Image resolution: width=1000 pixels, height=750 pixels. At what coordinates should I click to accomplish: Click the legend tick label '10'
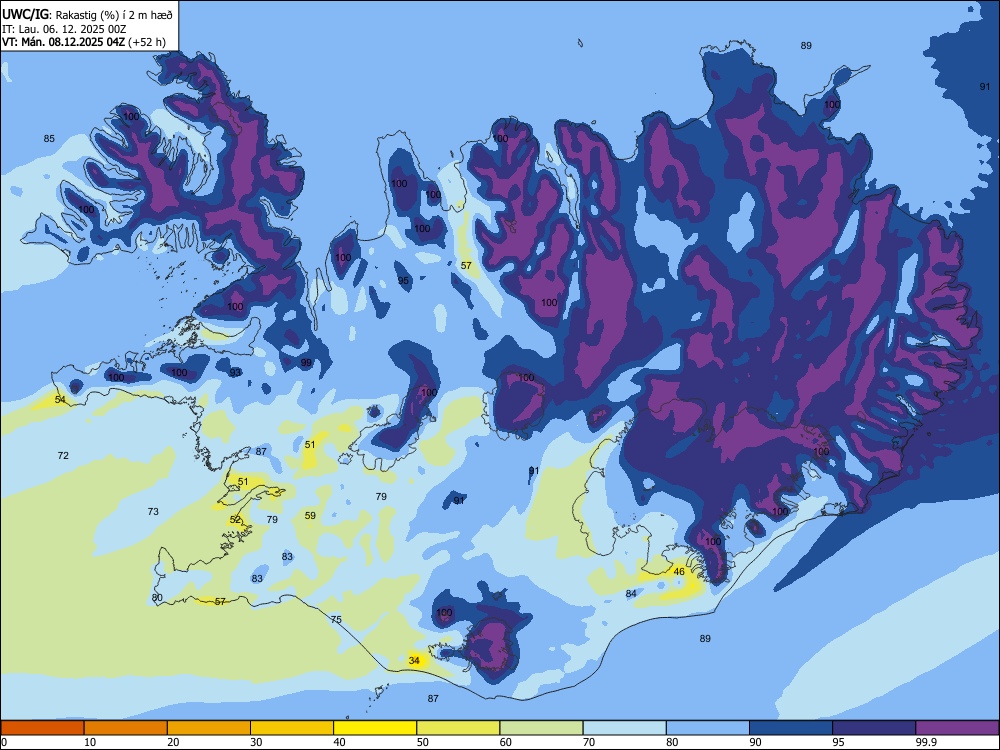(90, 742)
